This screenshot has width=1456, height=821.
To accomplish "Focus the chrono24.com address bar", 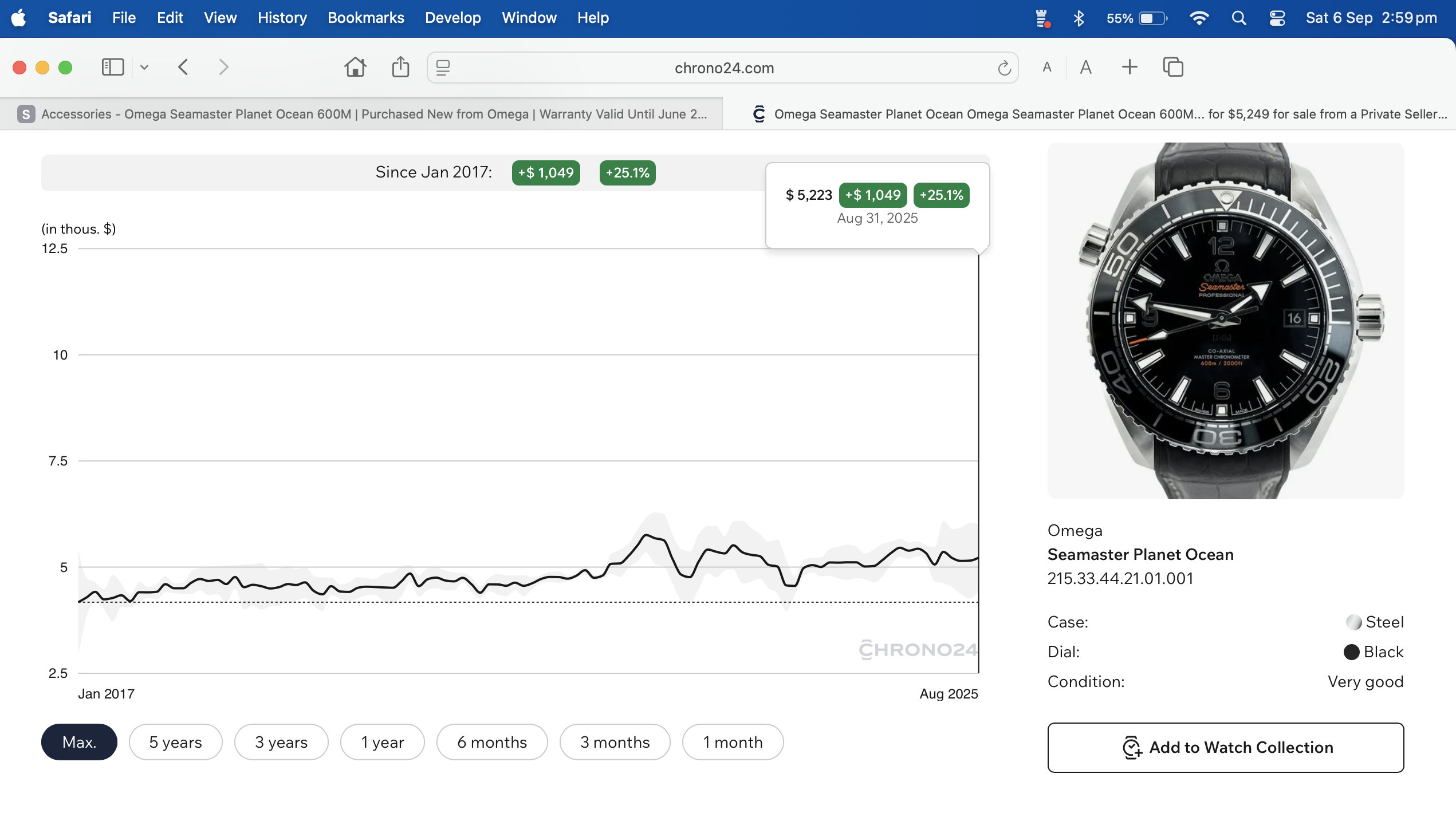I will [x=723, y=68].
